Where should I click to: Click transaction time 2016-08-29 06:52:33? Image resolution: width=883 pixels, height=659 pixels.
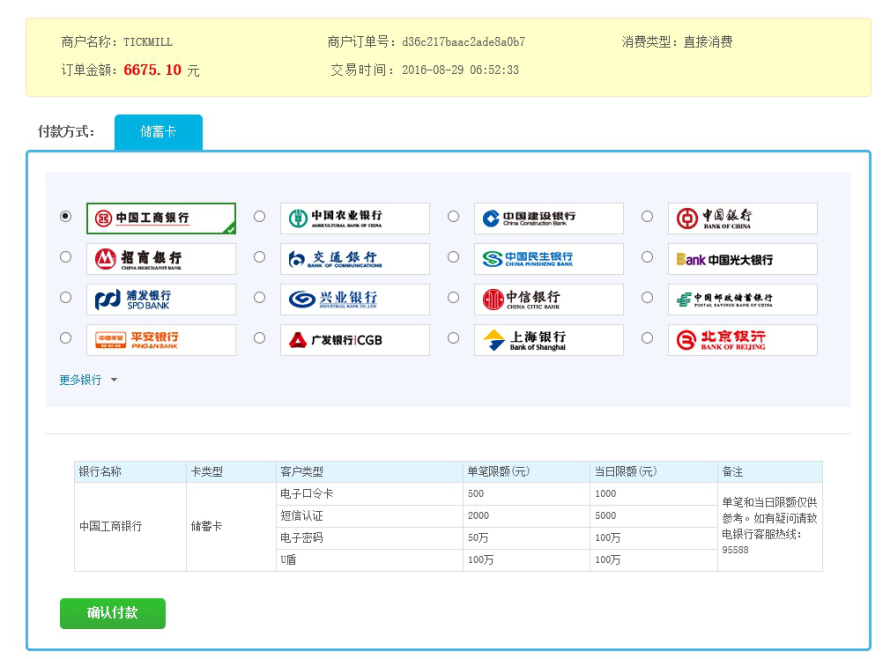coord(460,70)
